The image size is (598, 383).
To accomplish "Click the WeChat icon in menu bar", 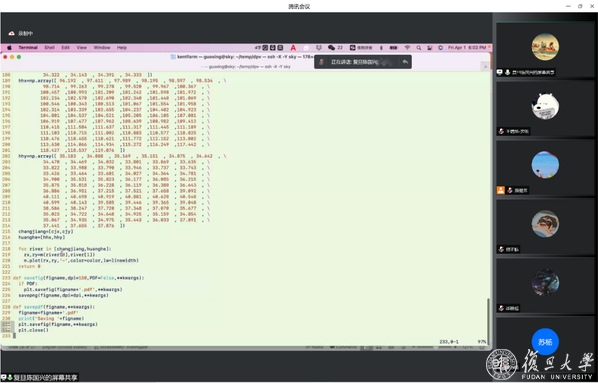I will coord(331,48).
